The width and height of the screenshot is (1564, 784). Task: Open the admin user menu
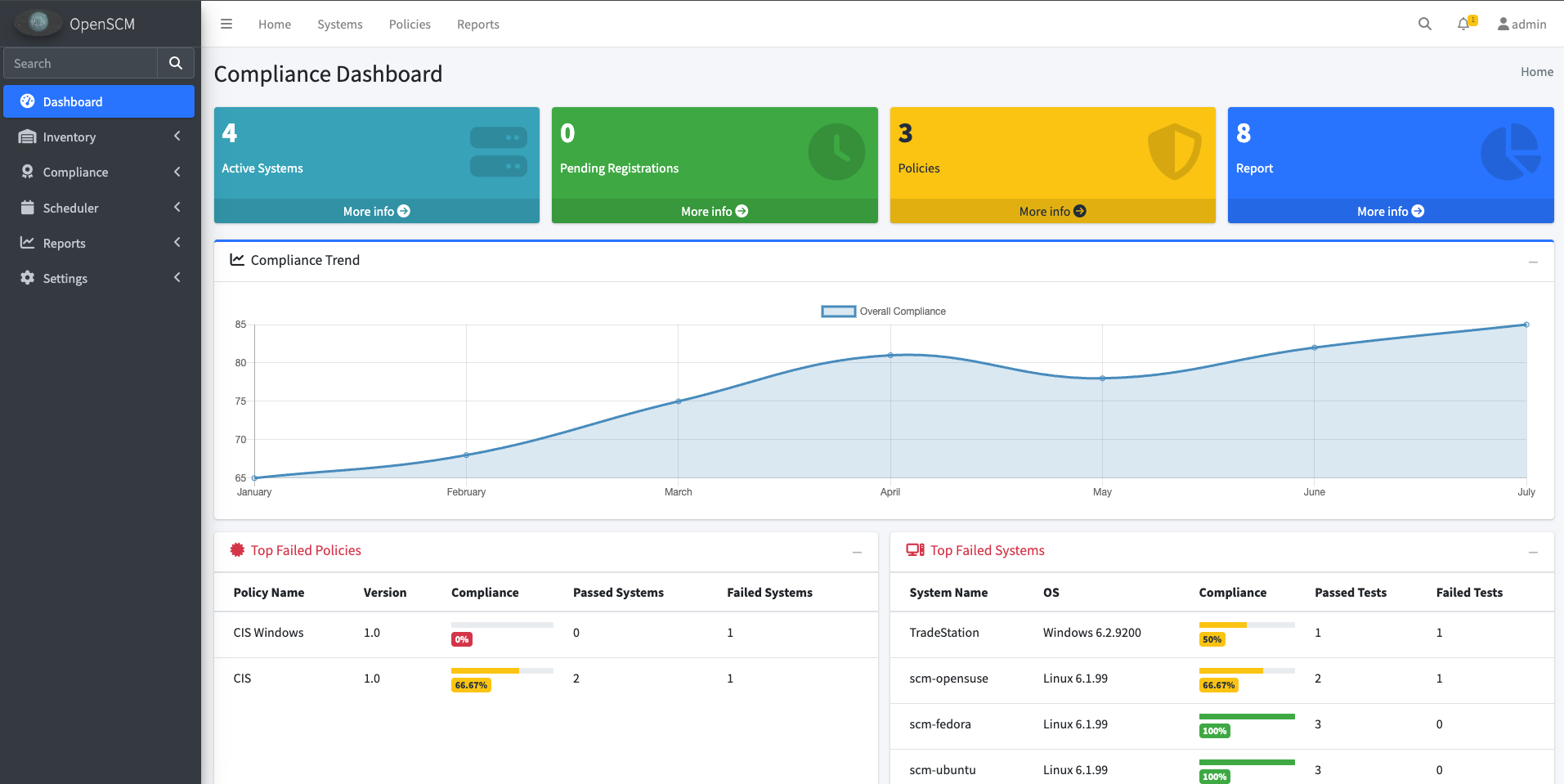tap(1521, 25)
